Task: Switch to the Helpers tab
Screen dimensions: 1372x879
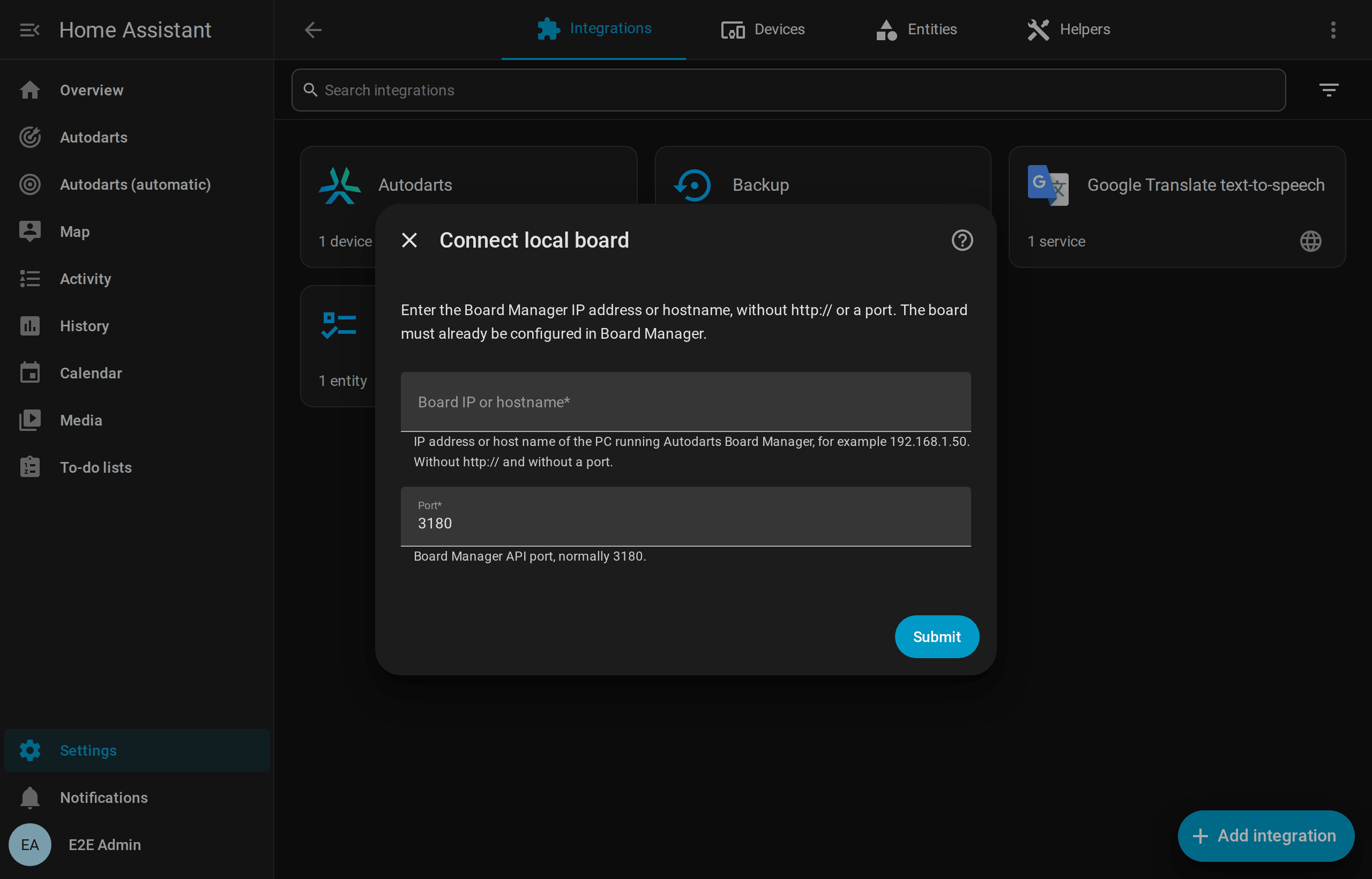Action: (1068, 29)
